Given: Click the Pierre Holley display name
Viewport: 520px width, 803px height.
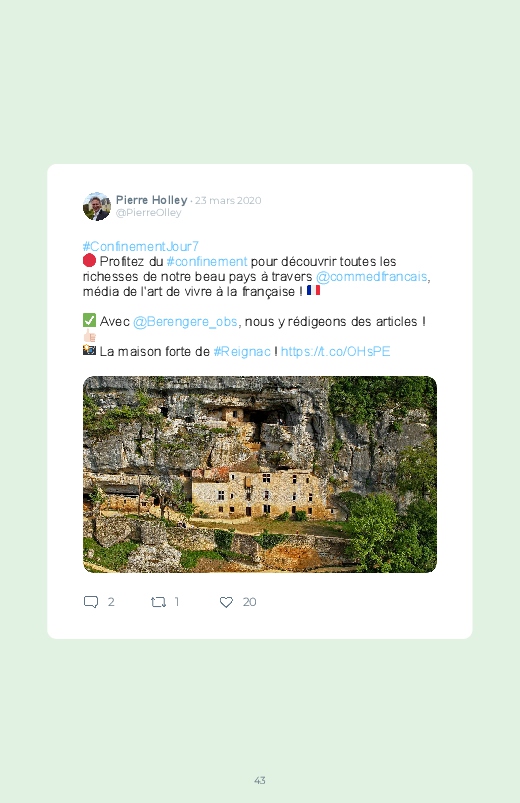Looking at the screenshot, I should click(152, 200).
